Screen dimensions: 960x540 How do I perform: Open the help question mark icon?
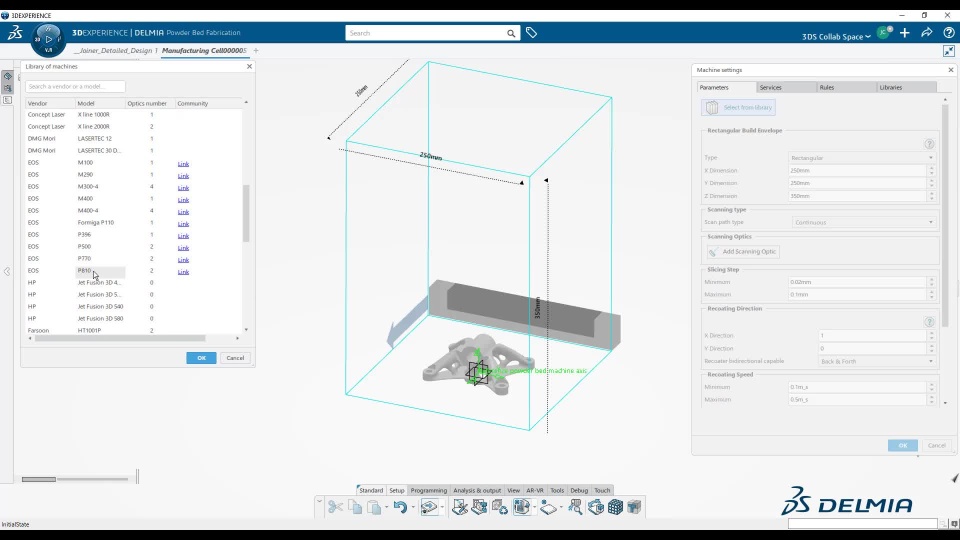click(948, 33)
